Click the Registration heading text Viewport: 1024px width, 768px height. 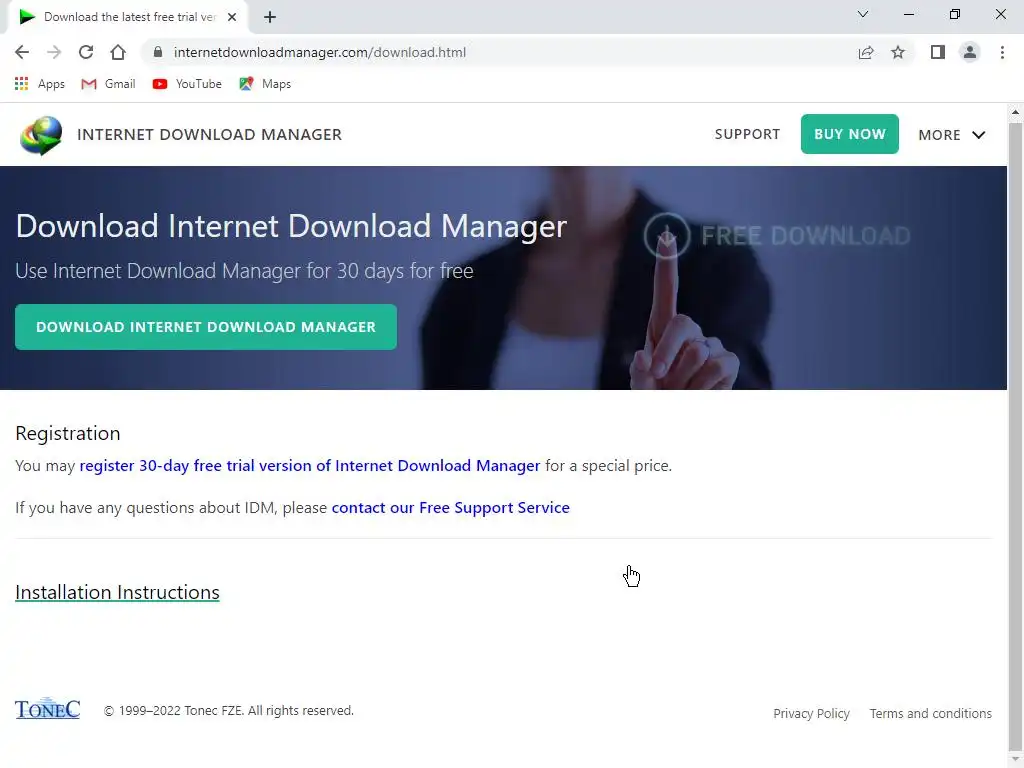coord(68,433)
